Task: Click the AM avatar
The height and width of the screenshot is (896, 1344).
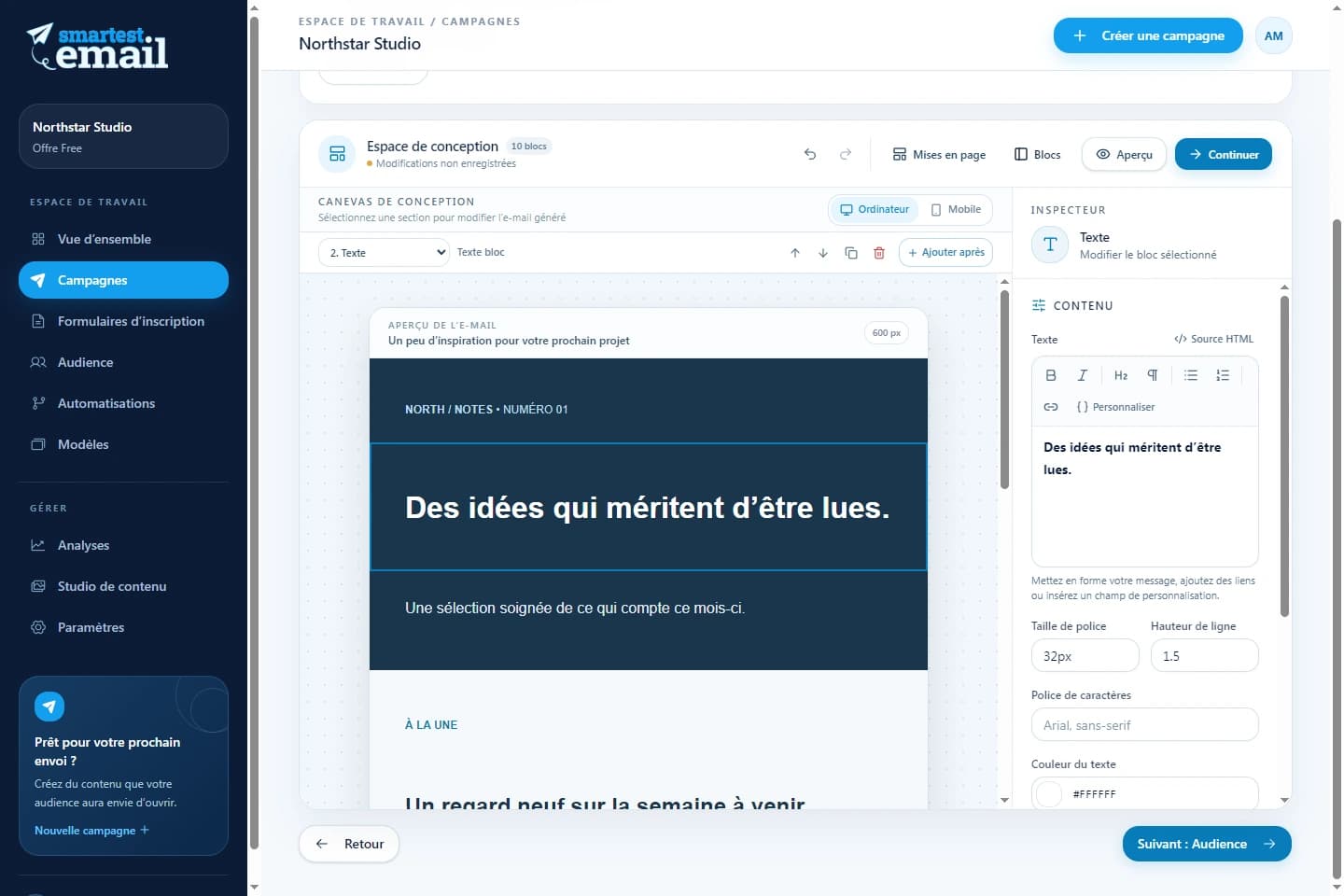Action: pyautogui.click(x=1274, y=35)
